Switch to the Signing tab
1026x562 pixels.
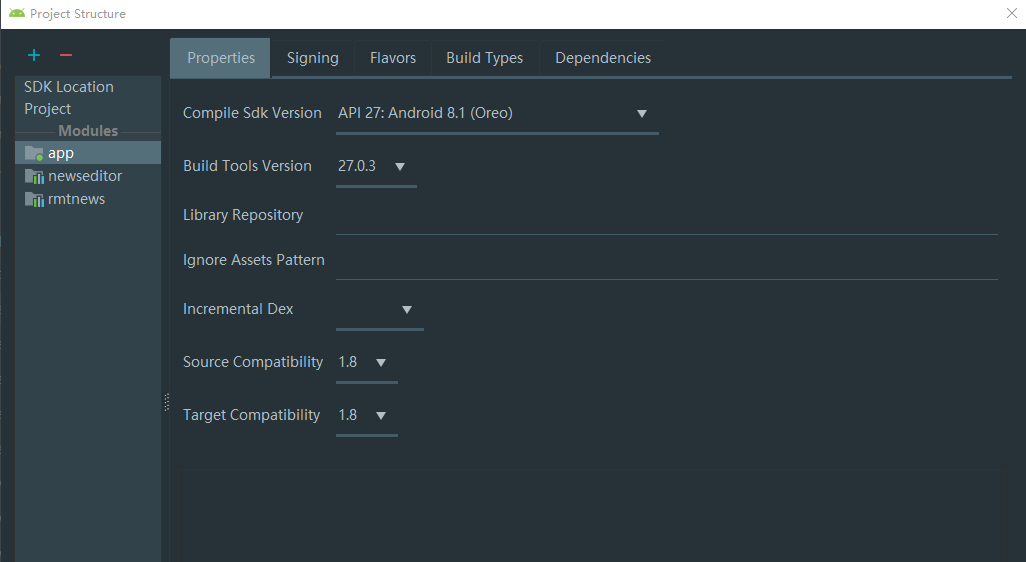312,58
